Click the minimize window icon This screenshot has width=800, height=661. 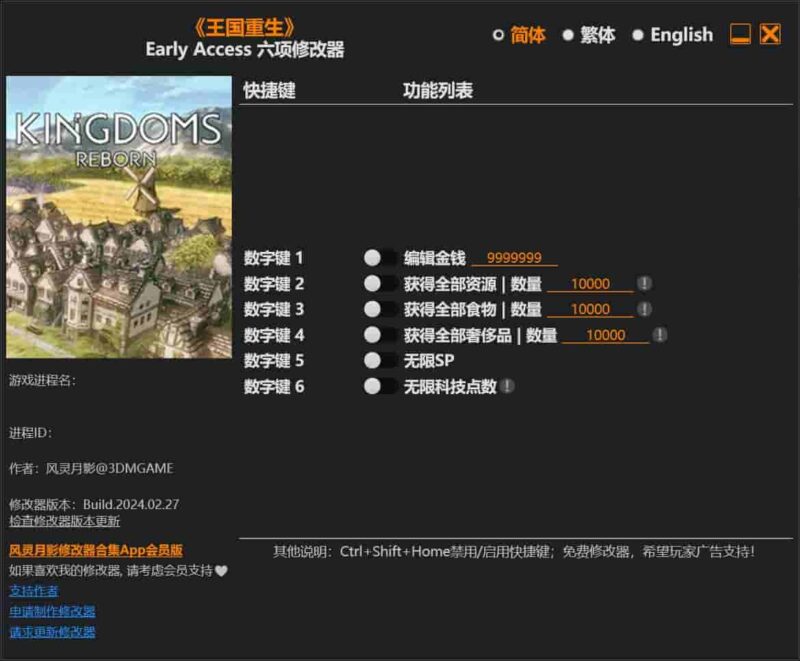tap(738, 33)
